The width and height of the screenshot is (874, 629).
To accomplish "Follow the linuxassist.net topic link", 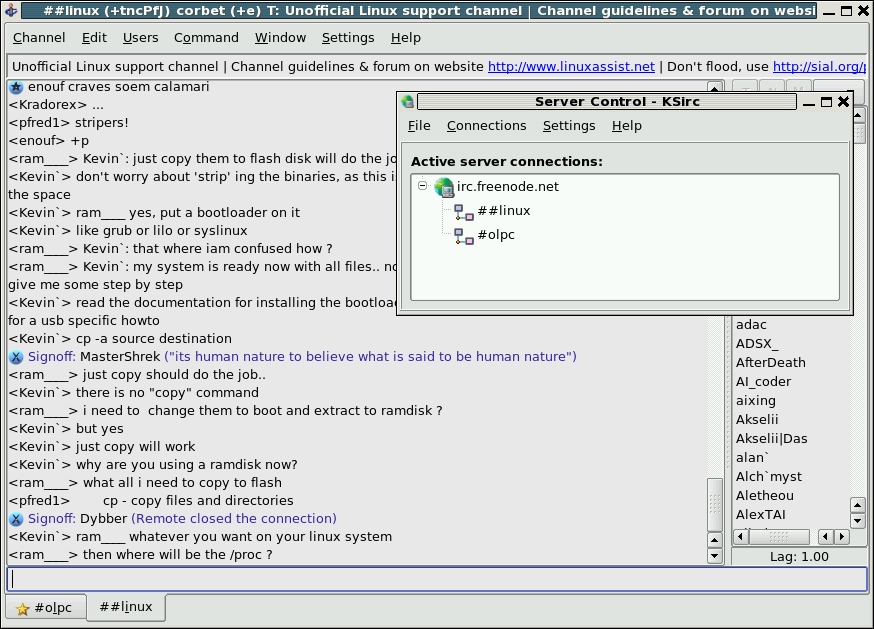I will pyautogui.click(x=571, y=67).
